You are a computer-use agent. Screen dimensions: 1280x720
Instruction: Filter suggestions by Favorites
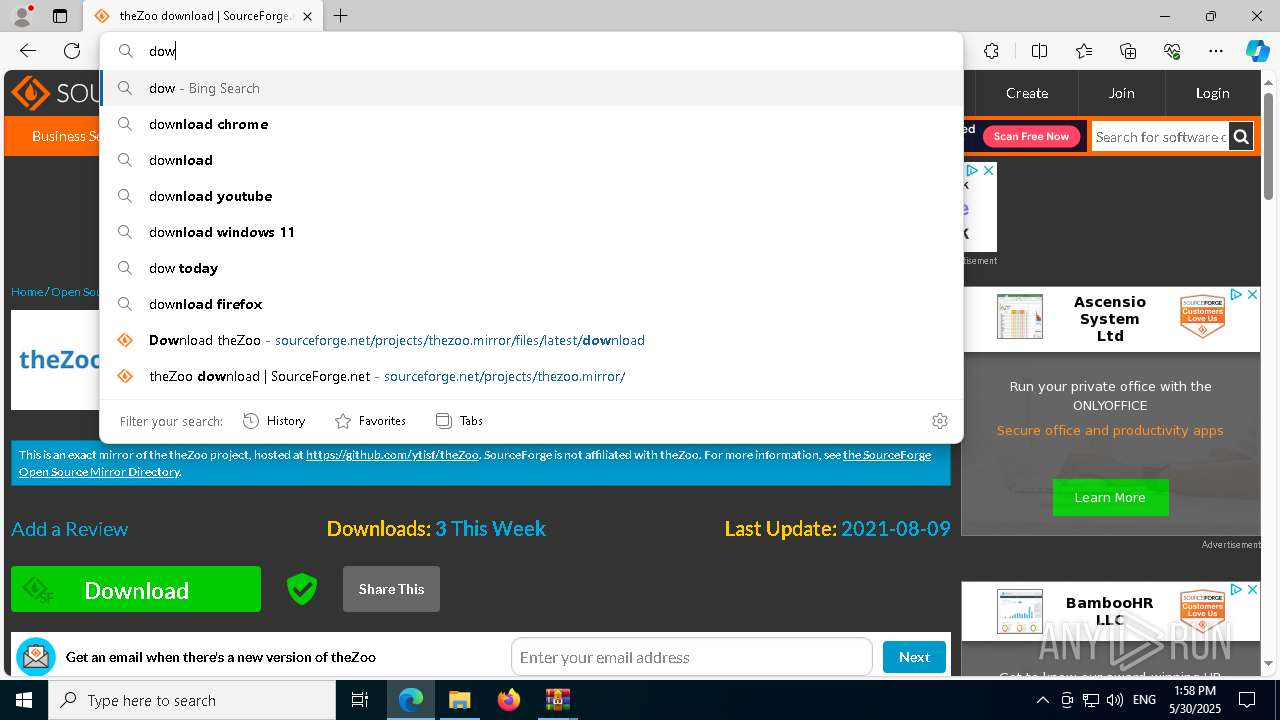(370, 421)
